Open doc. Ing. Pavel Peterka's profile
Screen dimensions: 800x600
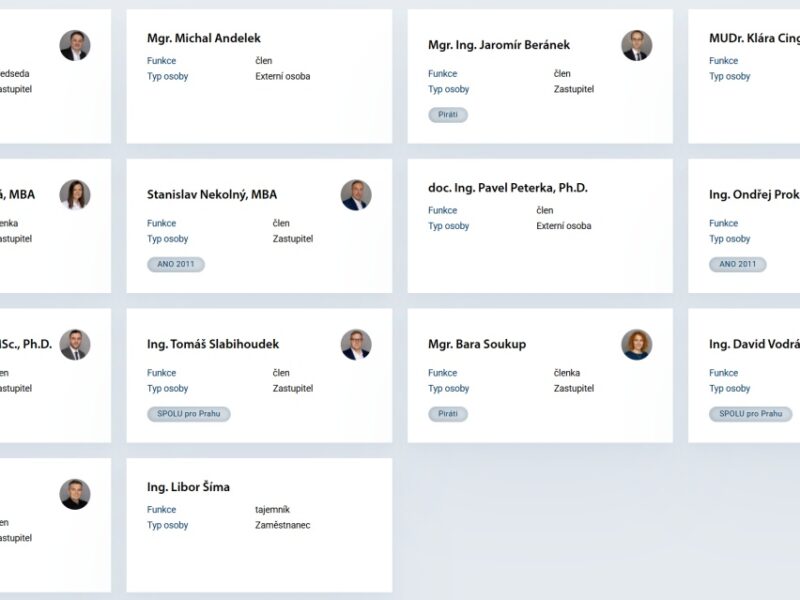507,188
